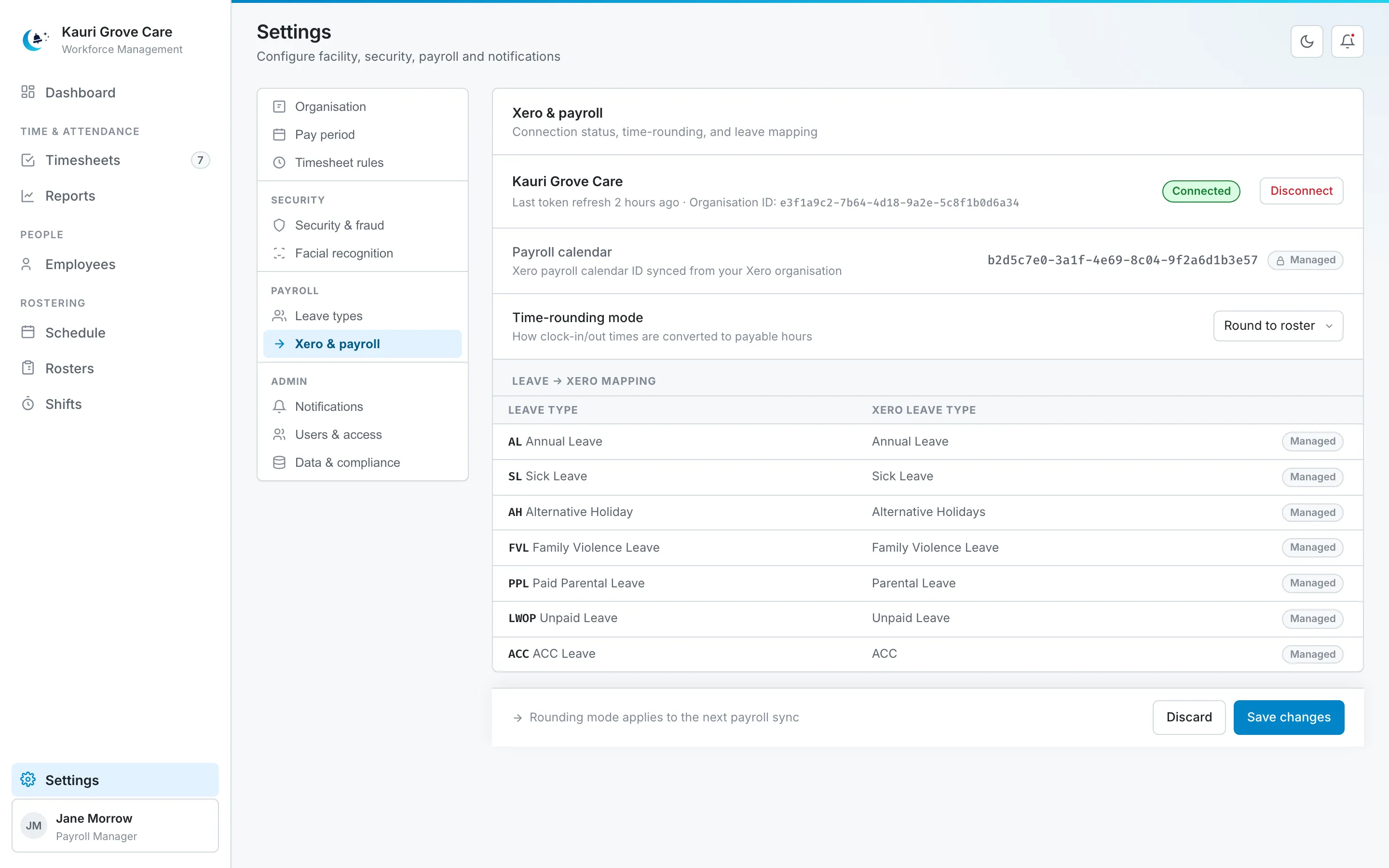
Task: Click the XERO LEAVE TYPE column header
Action: click(924, 410)
